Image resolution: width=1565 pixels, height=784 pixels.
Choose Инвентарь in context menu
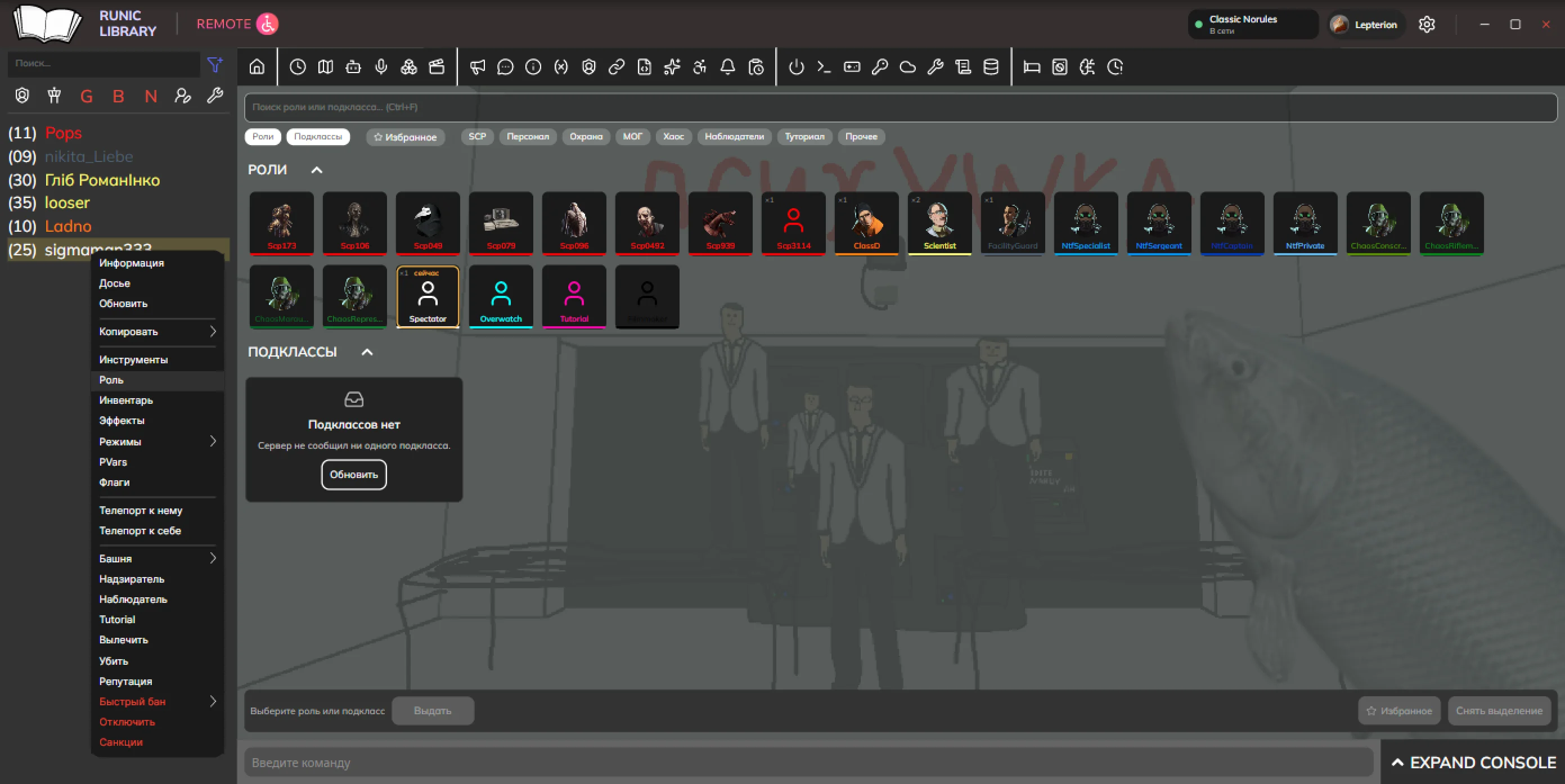point(158,400)
